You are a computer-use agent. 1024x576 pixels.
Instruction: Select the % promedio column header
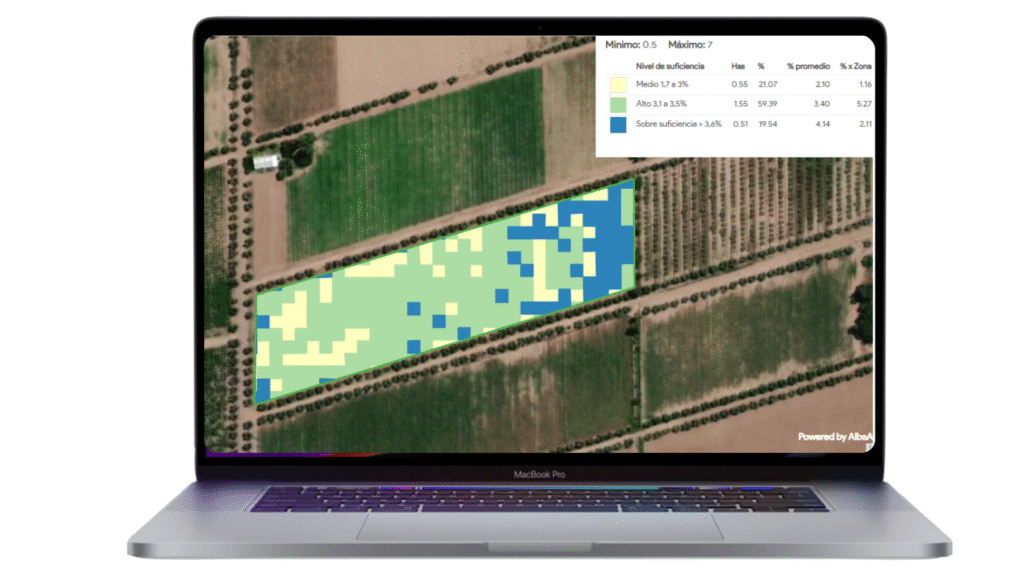click(x=808, y=66)
